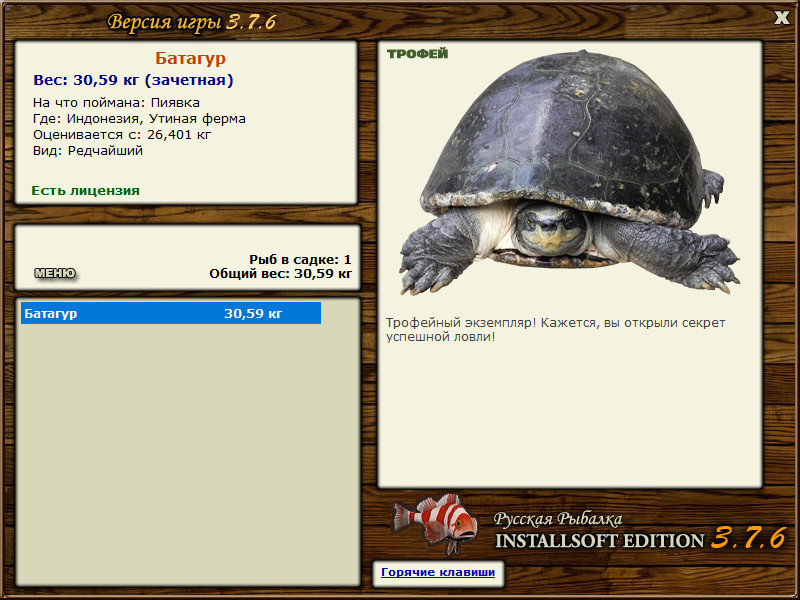Click the Batagur turtle trophy picture
Image resolution: width=800 pixels, height=600 pixels.
coord(569,172)
